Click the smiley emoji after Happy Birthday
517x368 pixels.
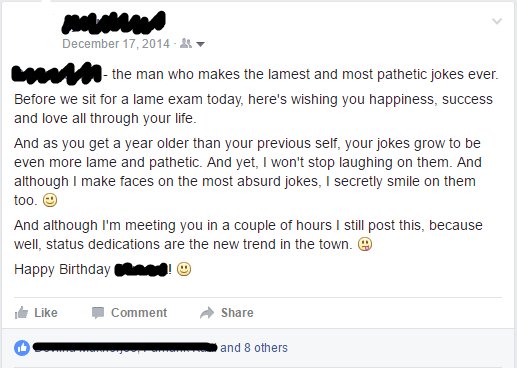(184, 269)
